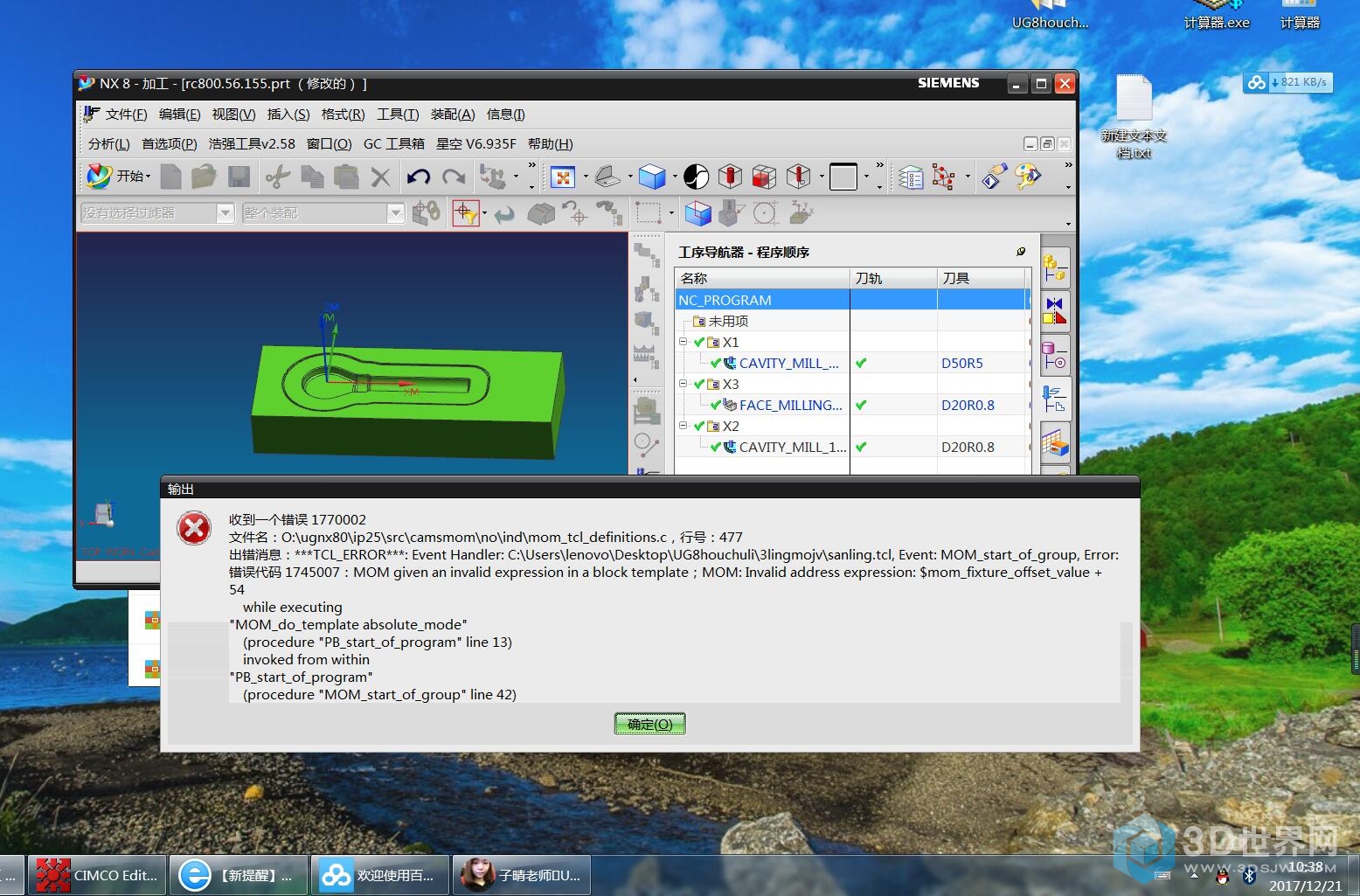Click the red wireframe cube section icon
Screen dimensions: 1360x896
coord(764,177)
